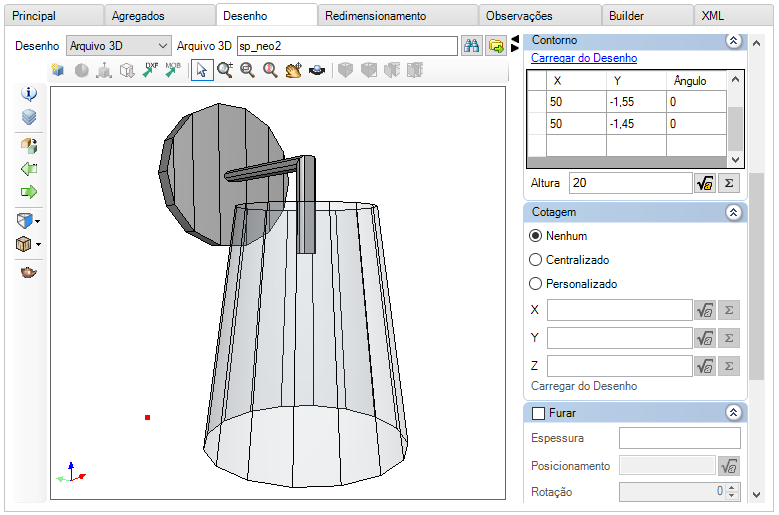Click the Y cell with value -1,45
This screenshot has height=515, width=779.
tap(636, 124)
